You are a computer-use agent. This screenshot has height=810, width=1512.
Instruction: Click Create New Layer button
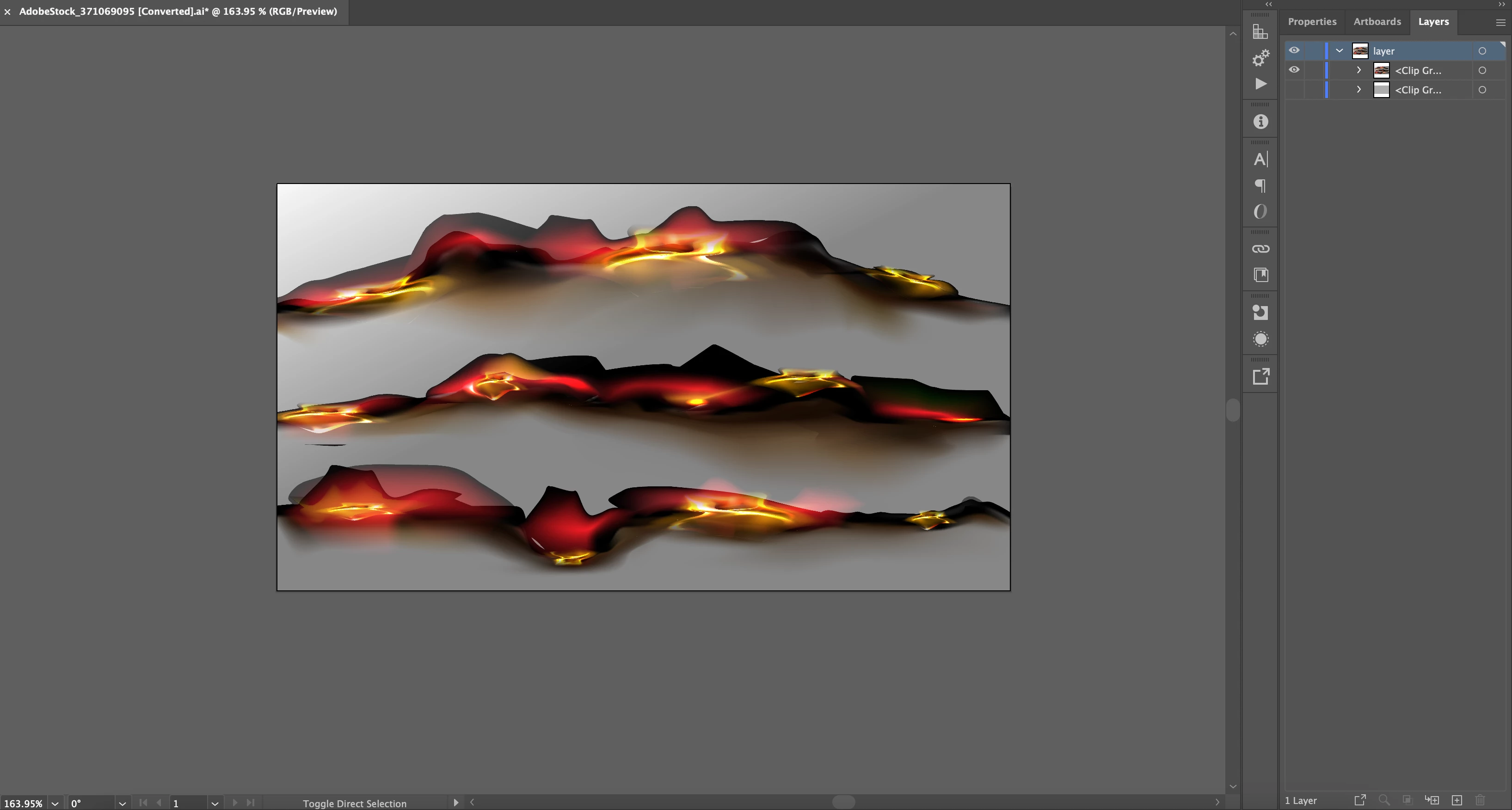coord(1457,800)
